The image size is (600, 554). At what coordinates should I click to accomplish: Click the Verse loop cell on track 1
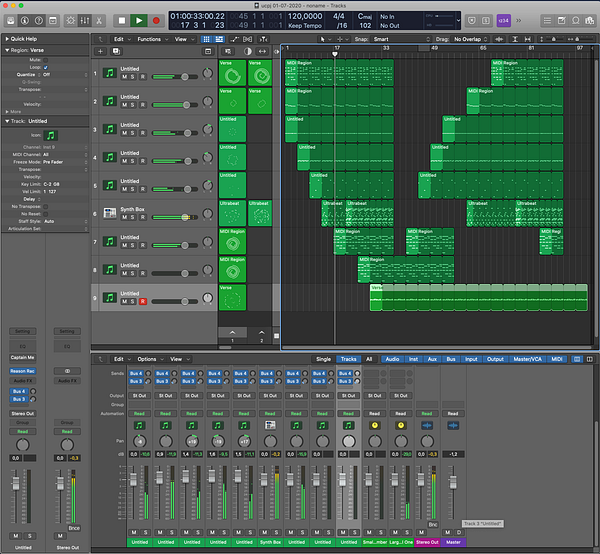[232, 73]
